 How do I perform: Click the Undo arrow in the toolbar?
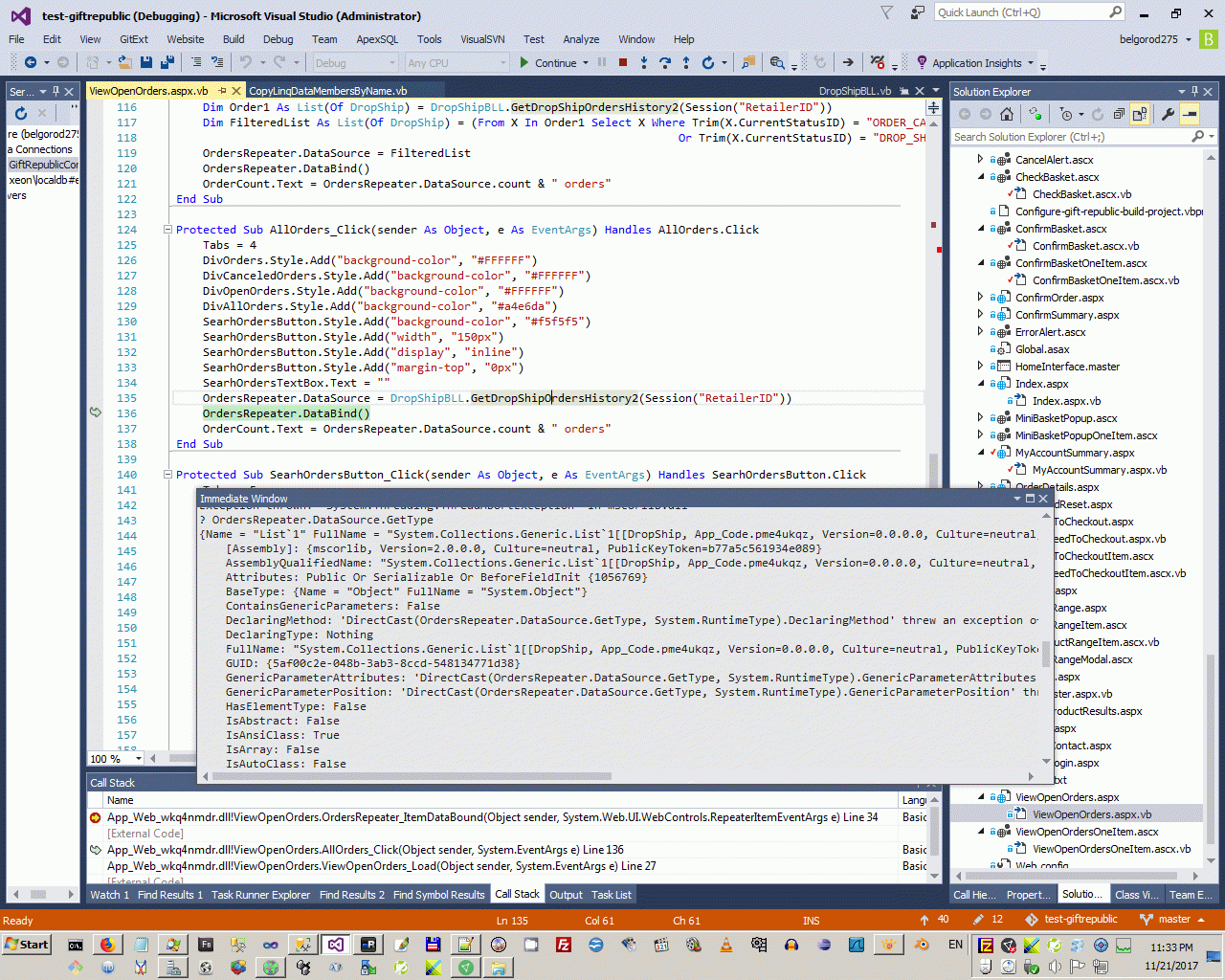[x=246, y=62]
